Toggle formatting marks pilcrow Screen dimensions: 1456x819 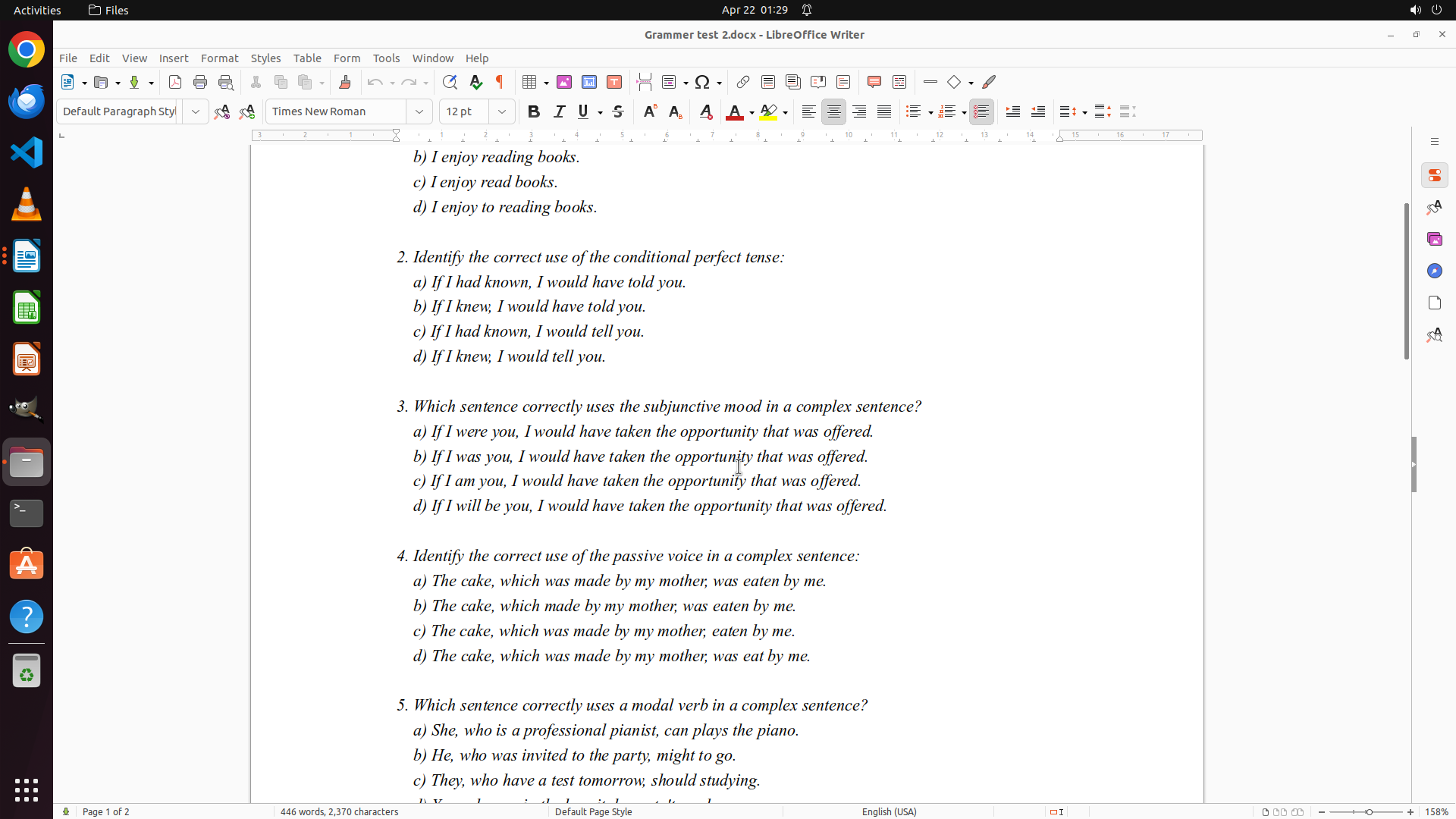(x=500, y=82)
